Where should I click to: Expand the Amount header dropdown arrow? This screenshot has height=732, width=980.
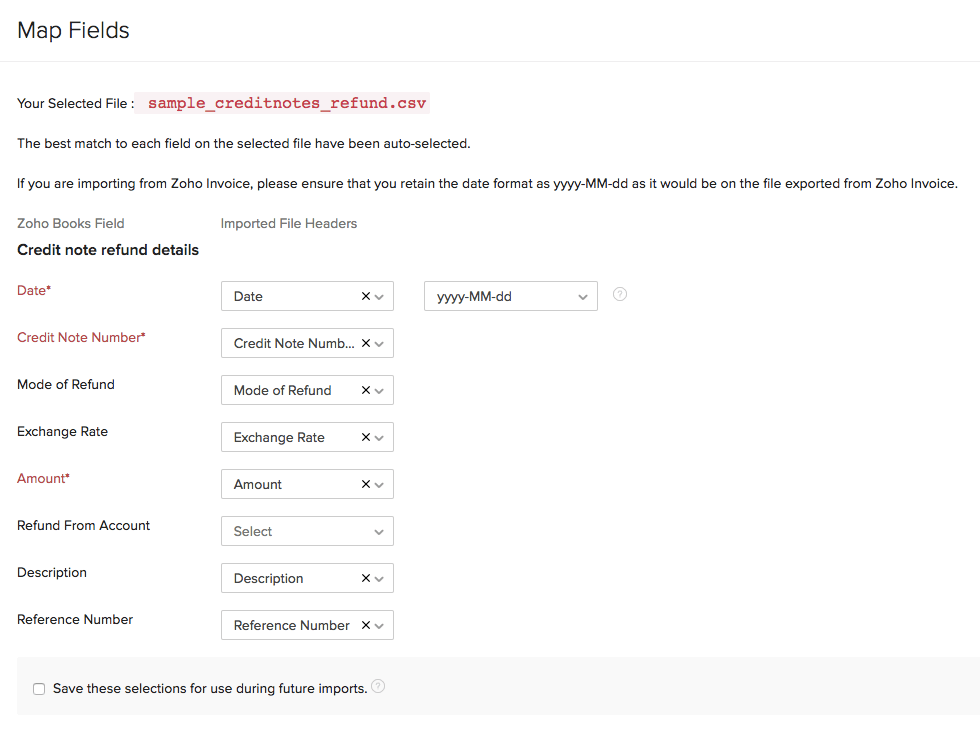pos(379,485)
